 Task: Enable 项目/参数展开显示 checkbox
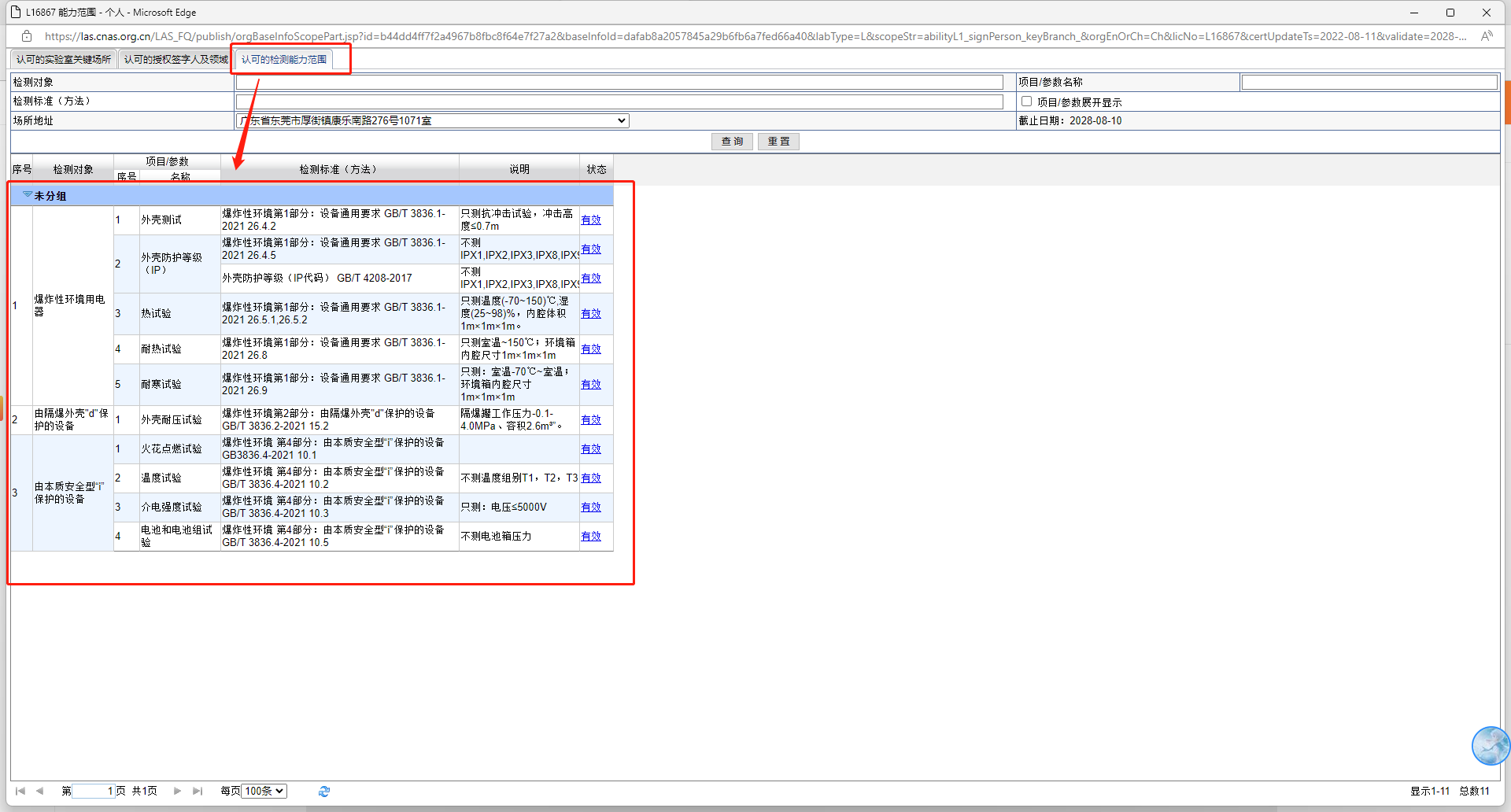tap(1026, 101)
